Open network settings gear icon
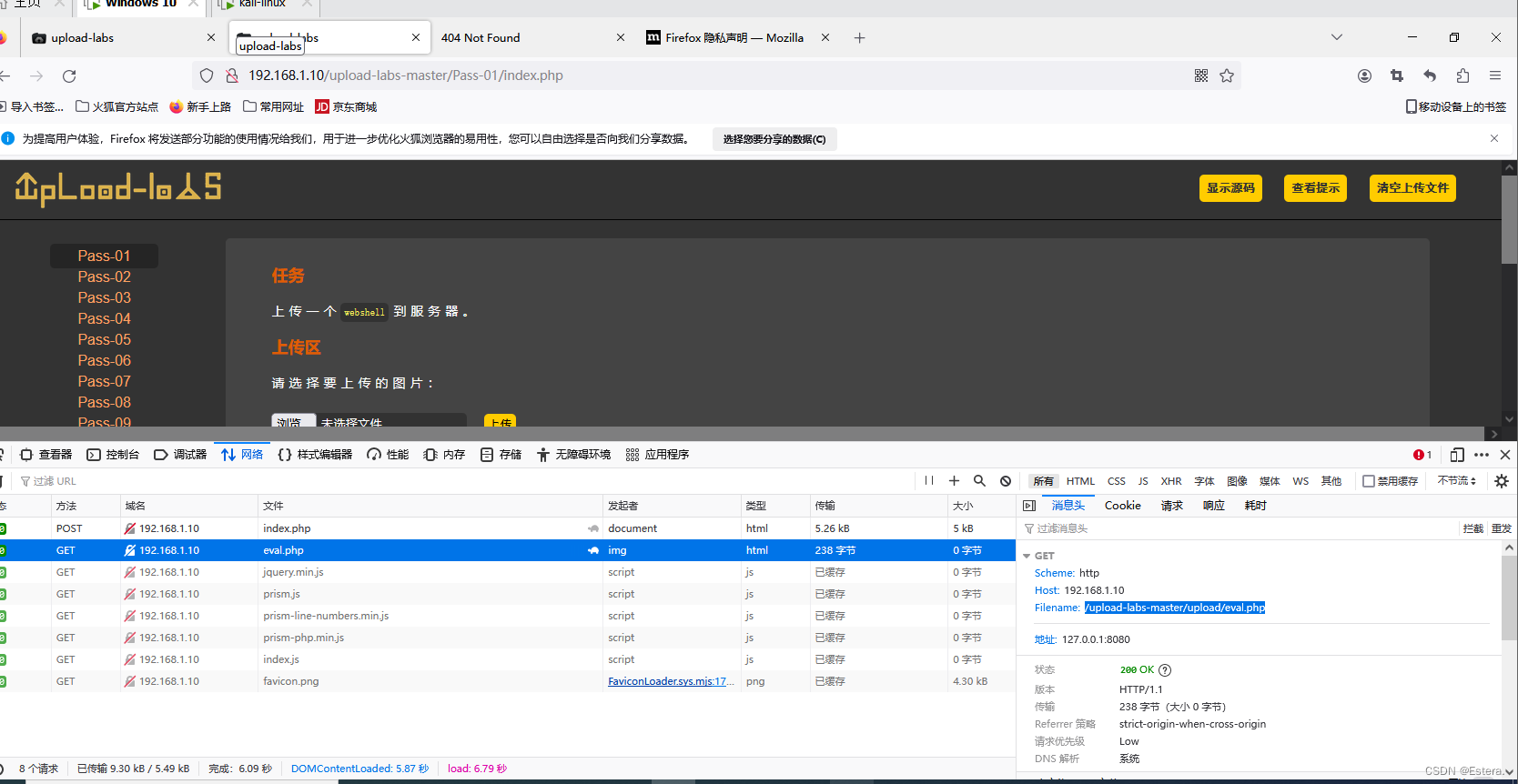This screenshot has height=784, width=1518. [x=1502, y=481]
